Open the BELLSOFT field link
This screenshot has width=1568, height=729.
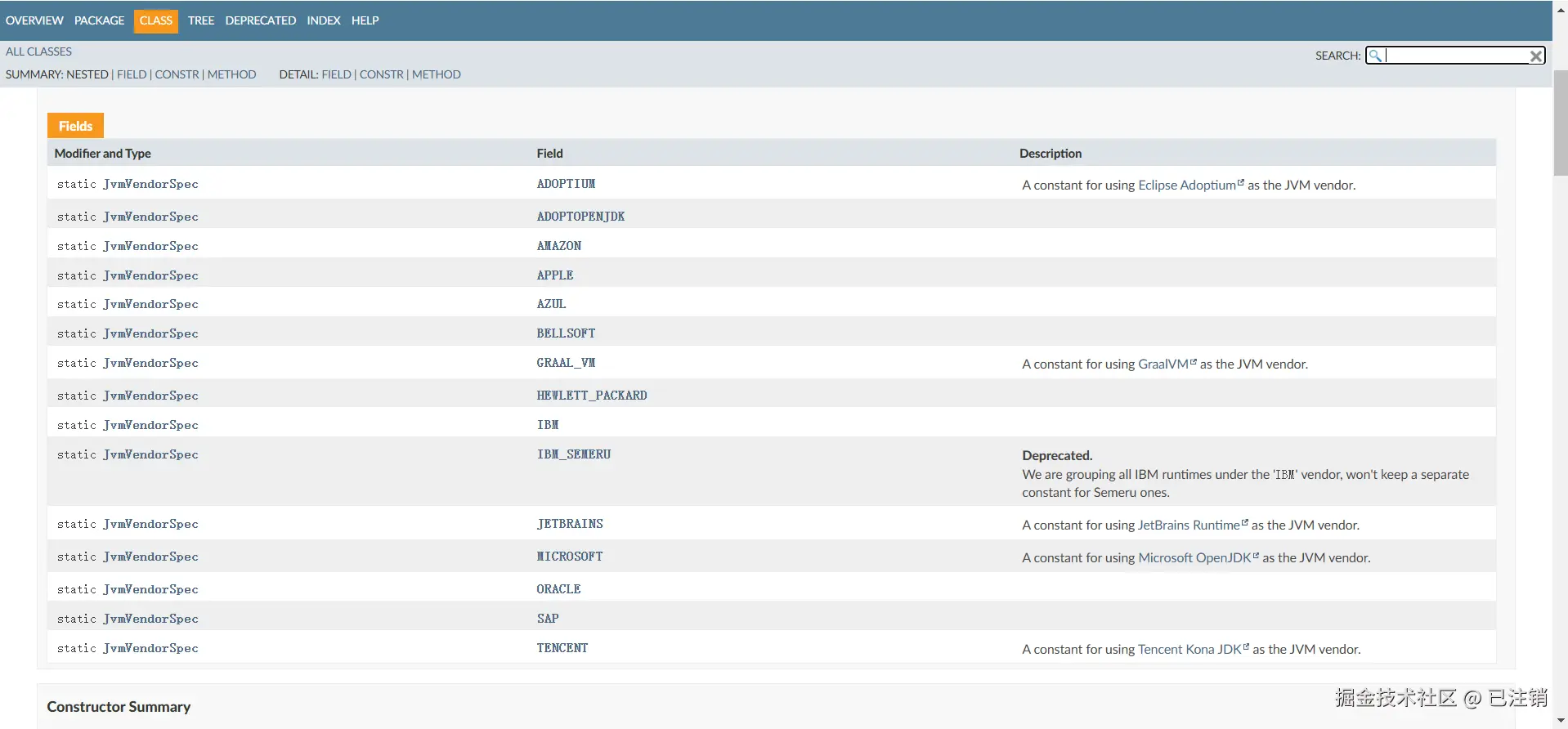[x=566, y=333]
